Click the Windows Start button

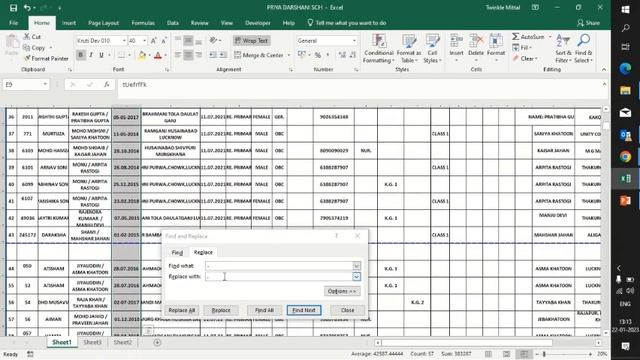pyautogui.click(x=625, y=9)
